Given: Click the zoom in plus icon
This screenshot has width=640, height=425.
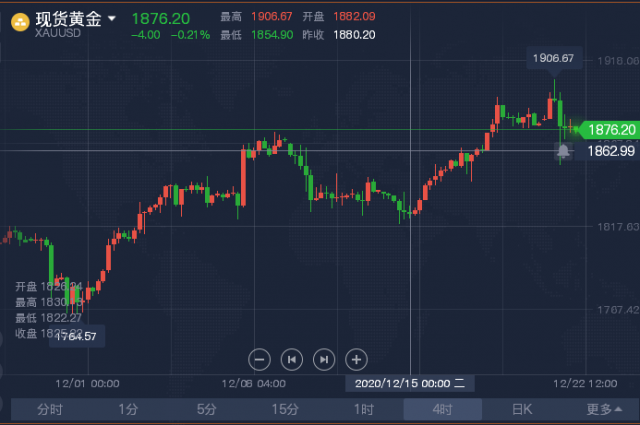Looking at the screenshot, I should pos(356,360).
